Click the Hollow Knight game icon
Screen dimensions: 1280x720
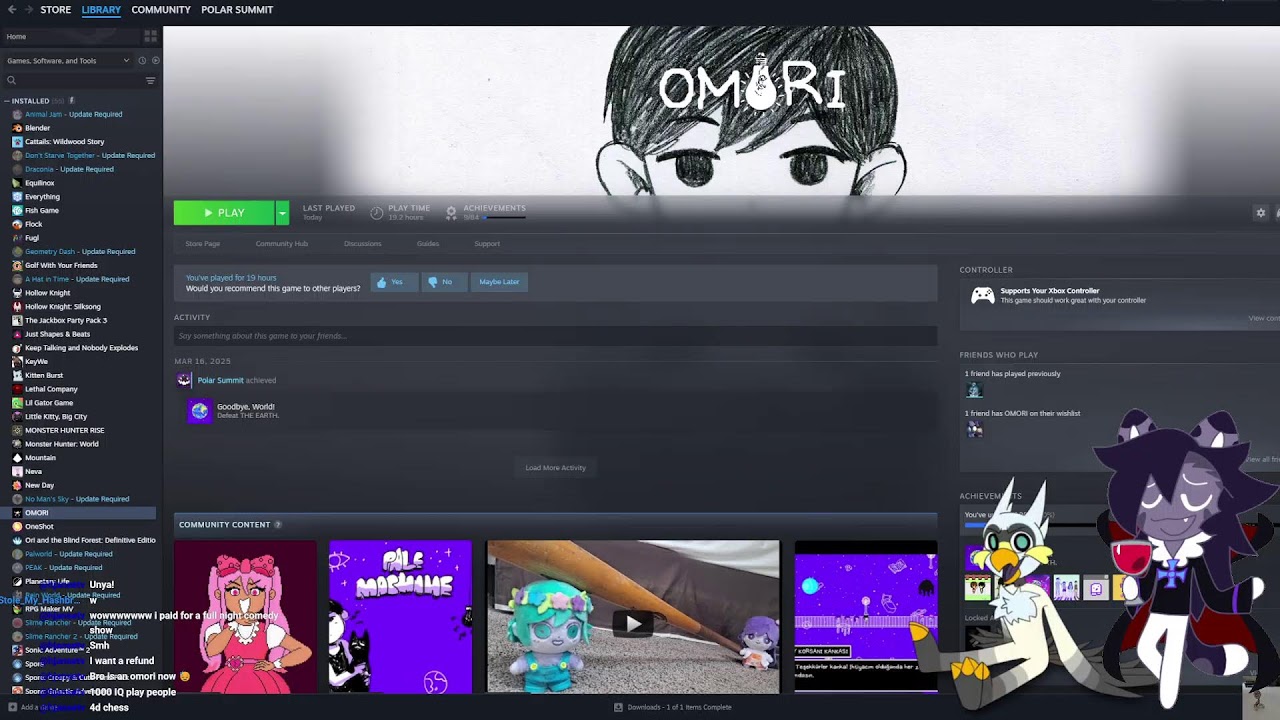click(x=17, y=293)
